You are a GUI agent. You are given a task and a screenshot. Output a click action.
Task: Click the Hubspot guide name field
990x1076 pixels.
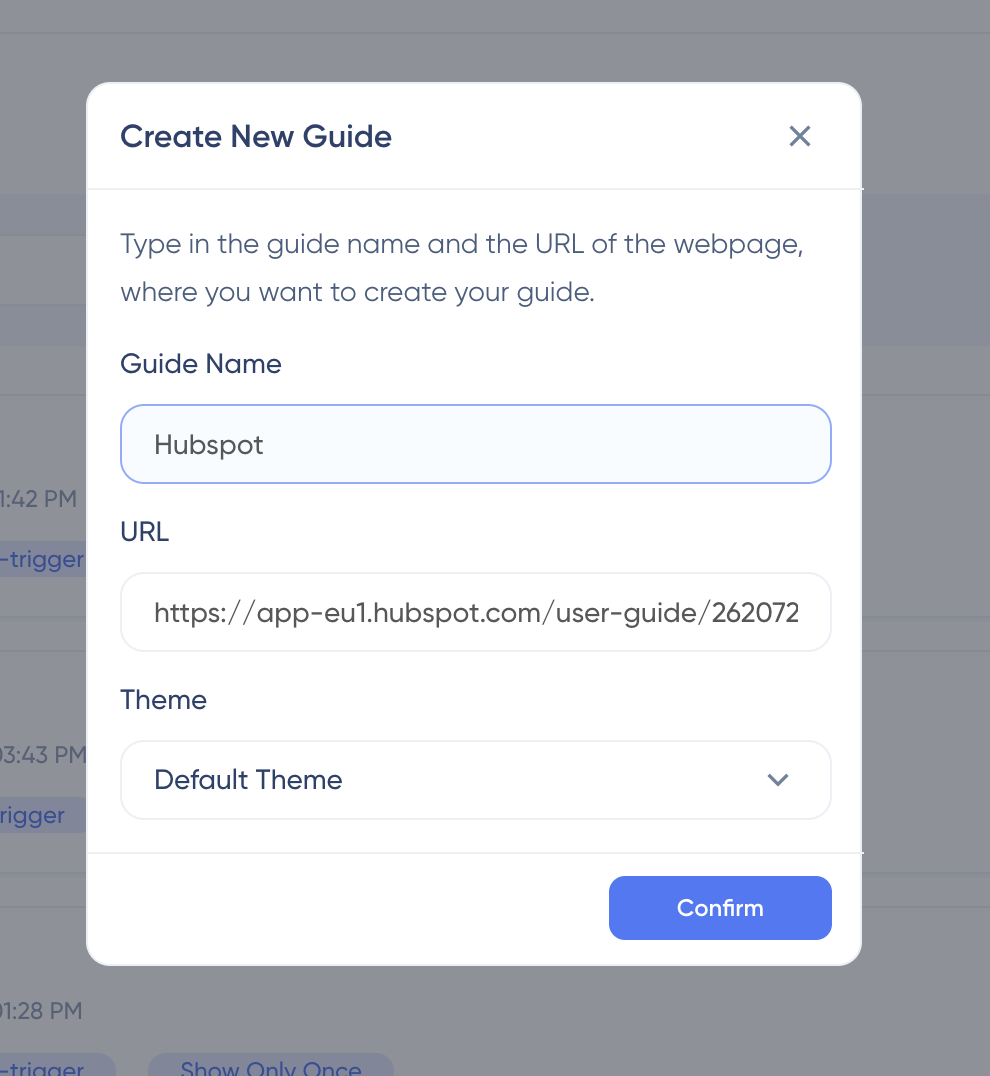475,444
